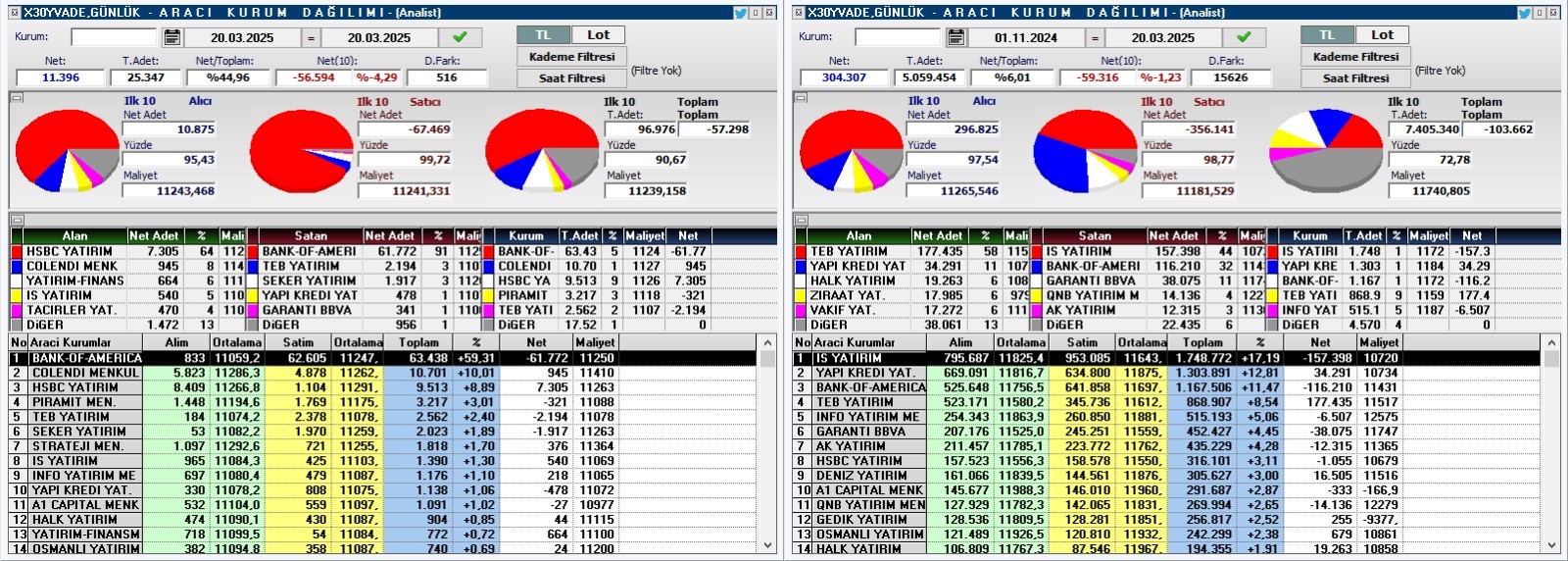Screen dimensions: 1568x561
Task: Open Kademe Filtresi in the left window
Action: (x=571, y=57)
